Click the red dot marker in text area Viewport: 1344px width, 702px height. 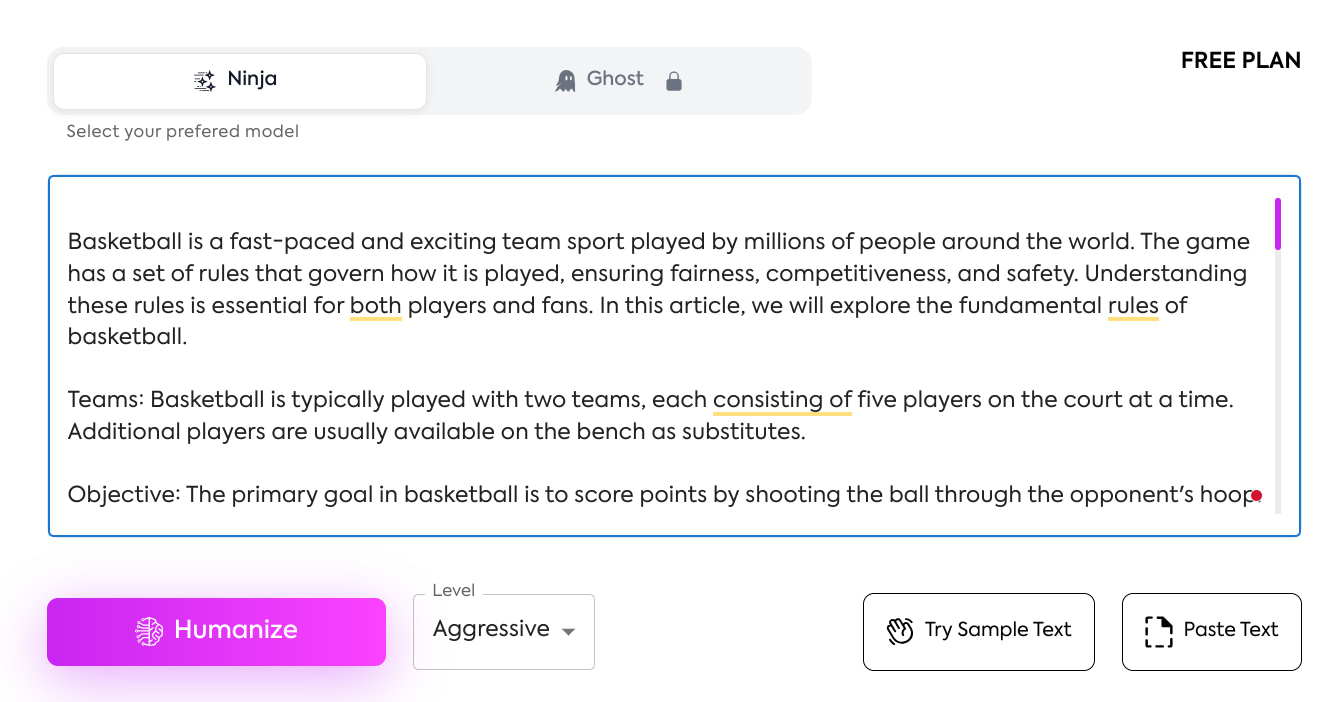pos(1257,495)
